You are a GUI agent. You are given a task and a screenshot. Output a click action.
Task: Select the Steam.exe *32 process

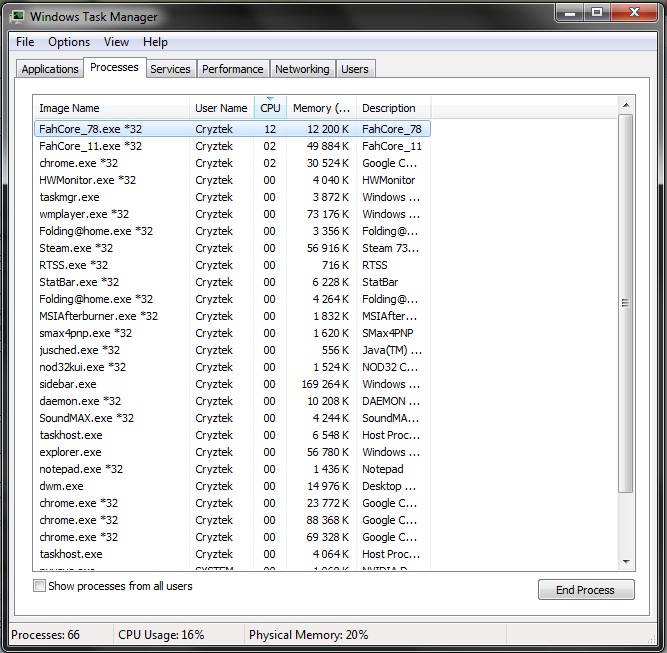tap(232, 248)
